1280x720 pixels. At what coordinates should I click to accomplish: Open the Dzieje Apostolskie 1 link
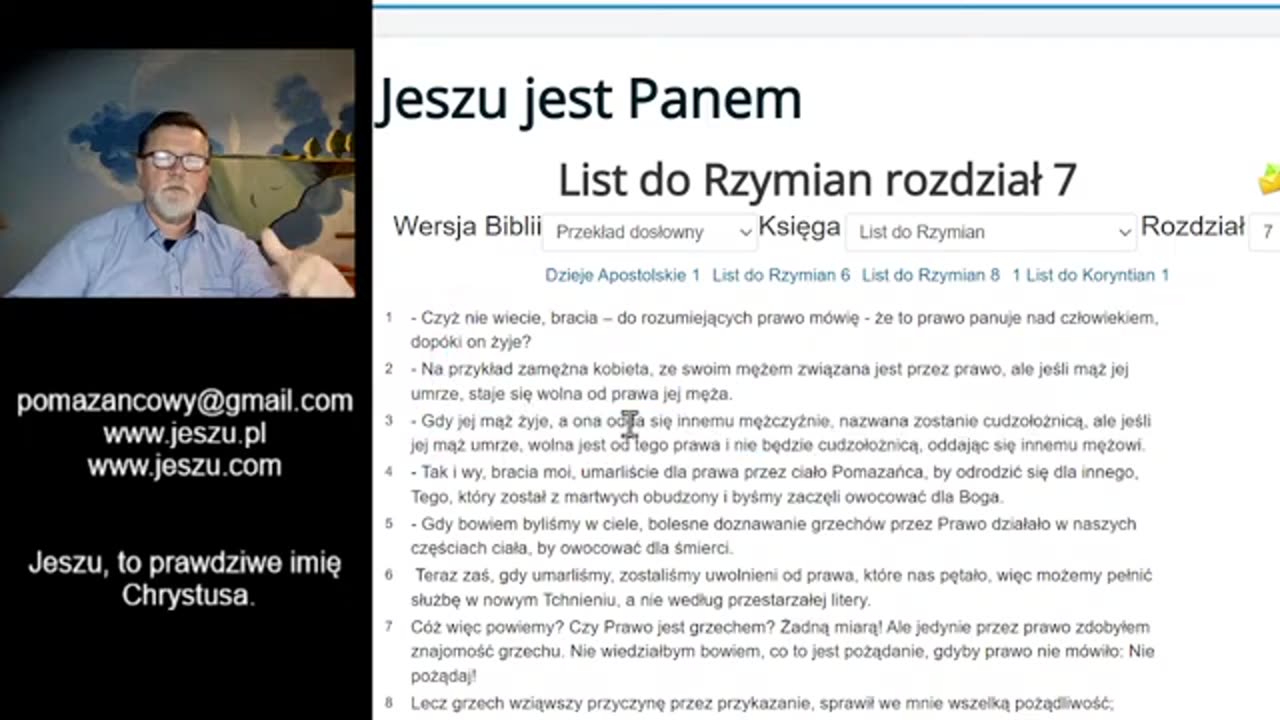pyautogui.click(x=622, y=275)
